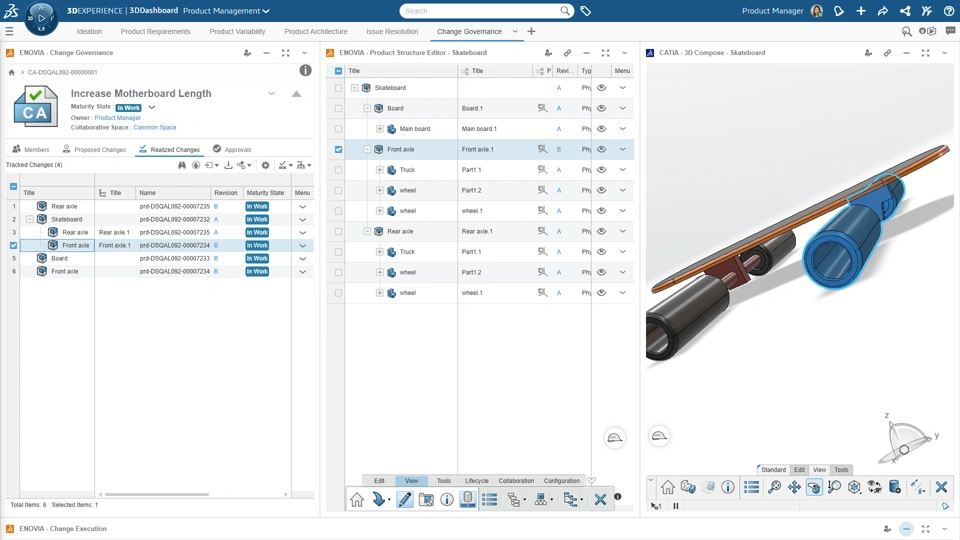Click Home icon in CATIA 3D Compose toolbar

(x=667, y=487)
